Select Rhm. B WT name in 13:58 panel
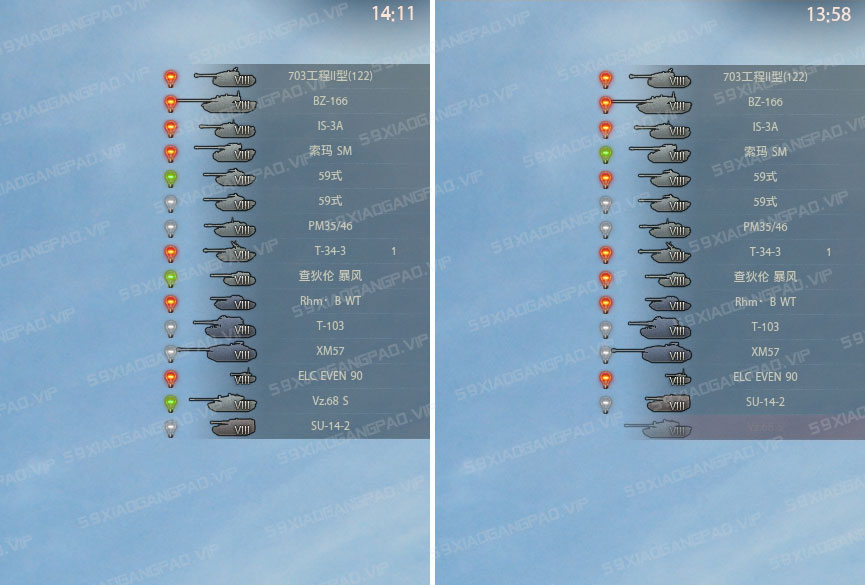 765,302
